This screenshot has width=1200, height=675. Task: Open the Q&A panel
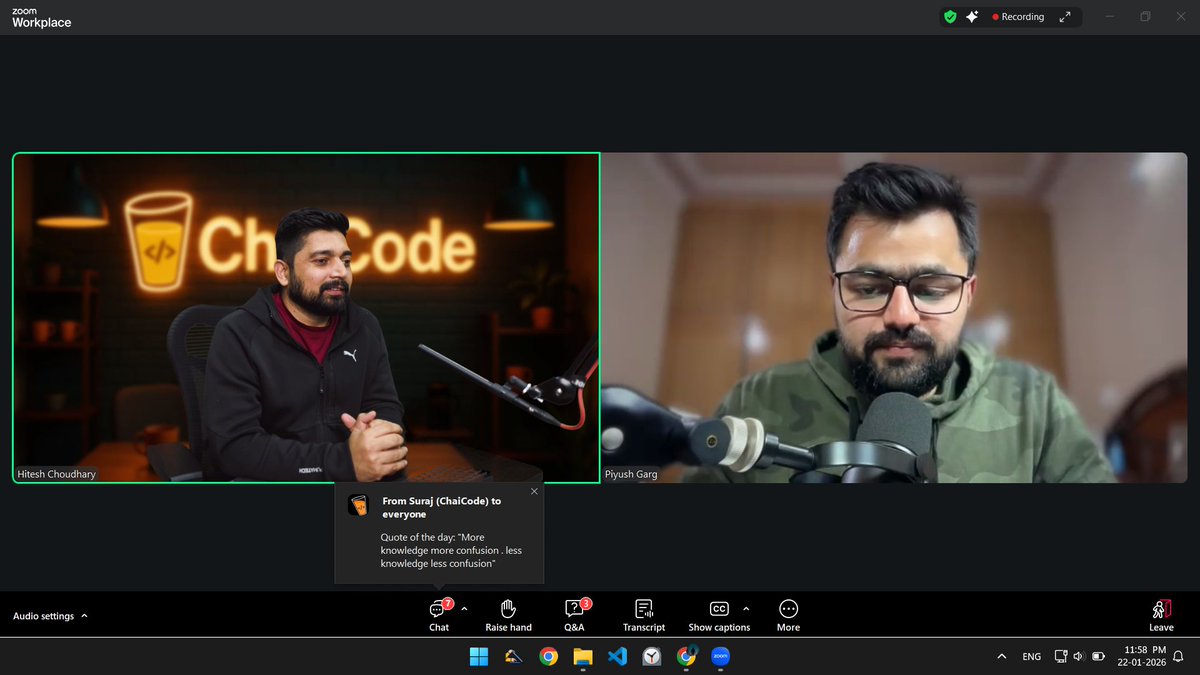[574, 615]
